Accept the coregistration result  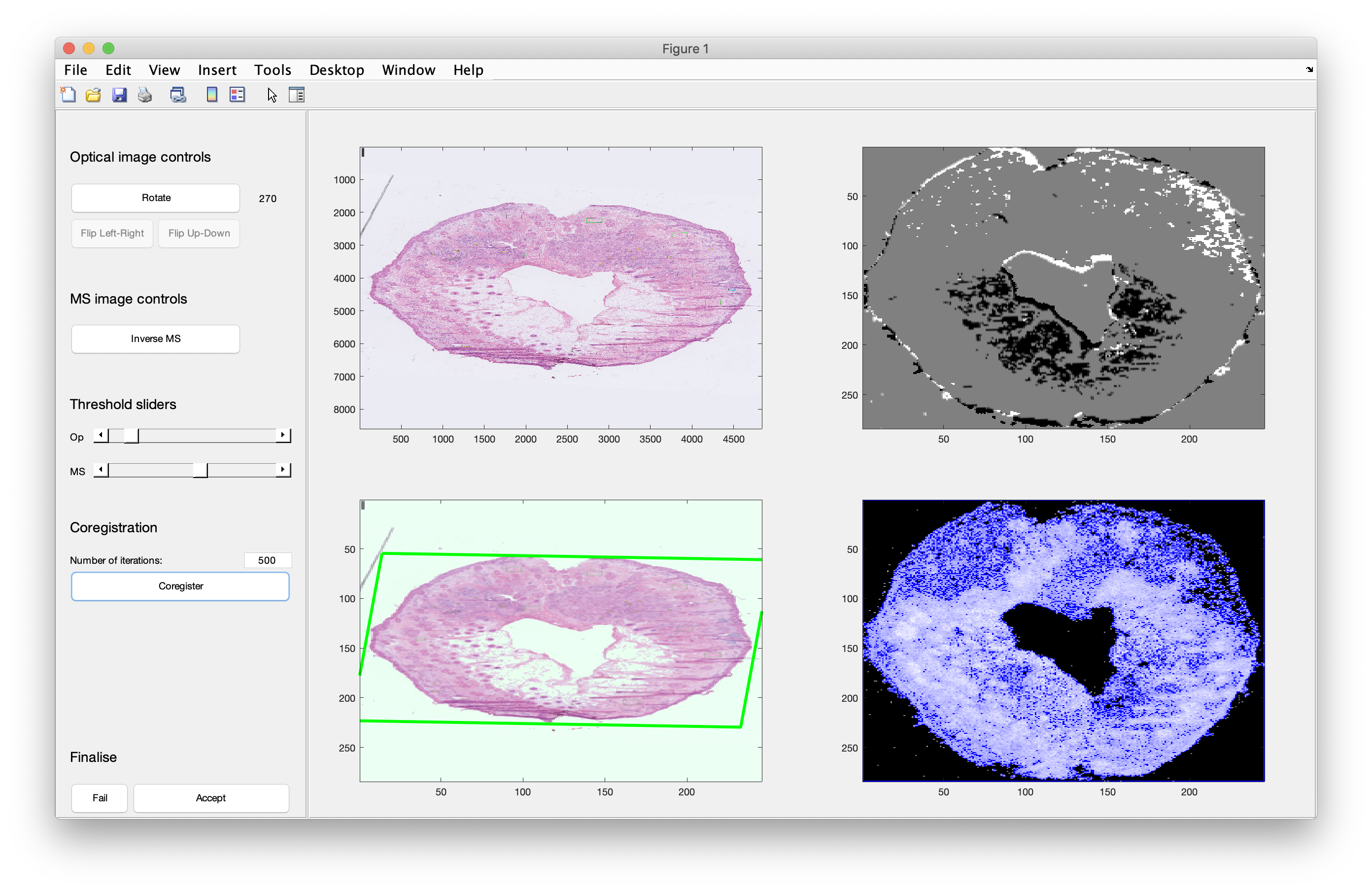coord(211,798)
